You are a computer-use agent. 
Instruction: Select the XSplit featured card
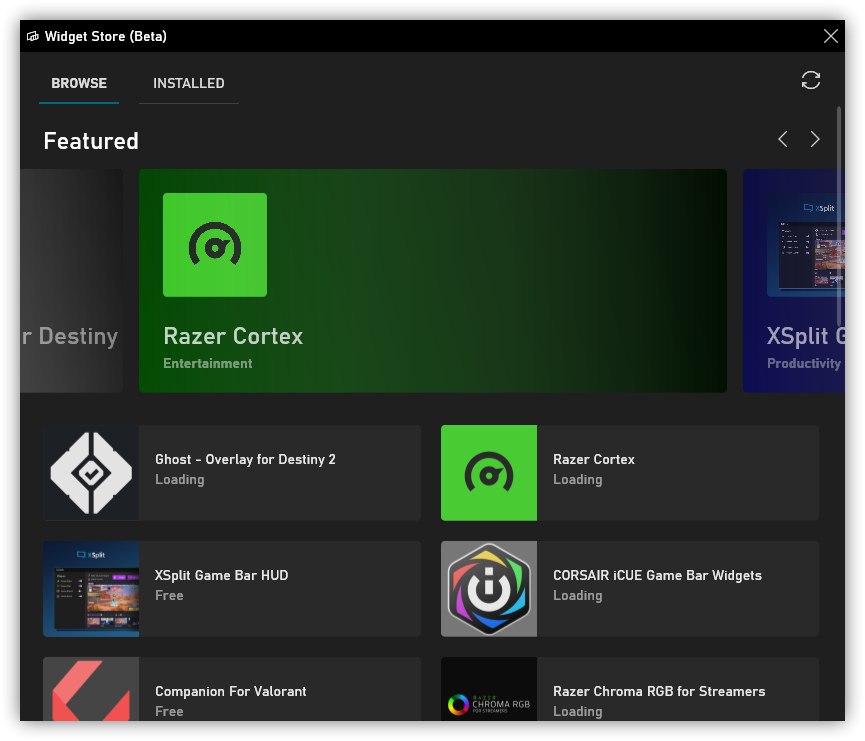(x=793, y=281)
